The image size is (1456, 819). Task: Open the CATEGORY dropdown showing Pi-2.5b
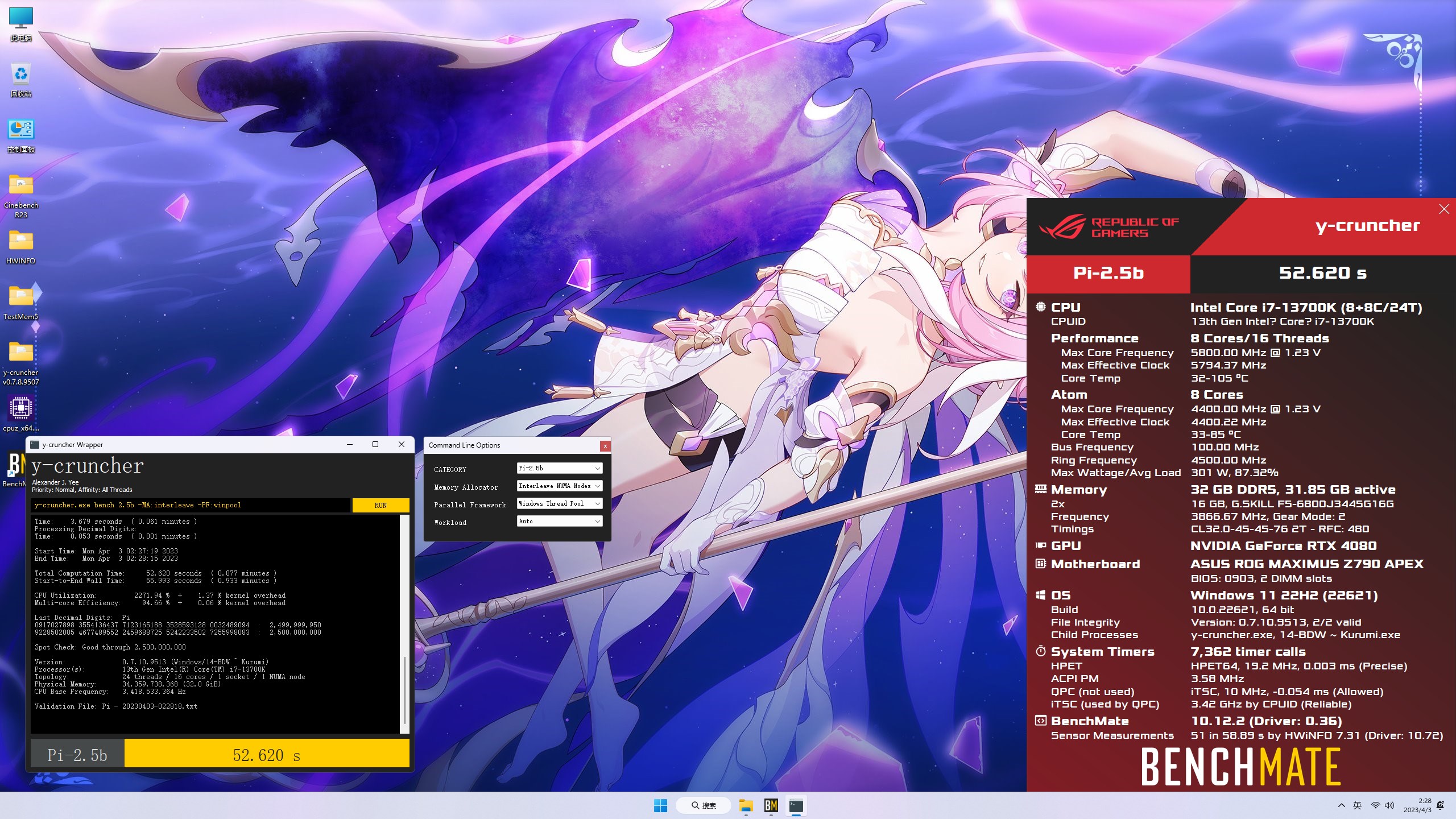pos(560,468)
